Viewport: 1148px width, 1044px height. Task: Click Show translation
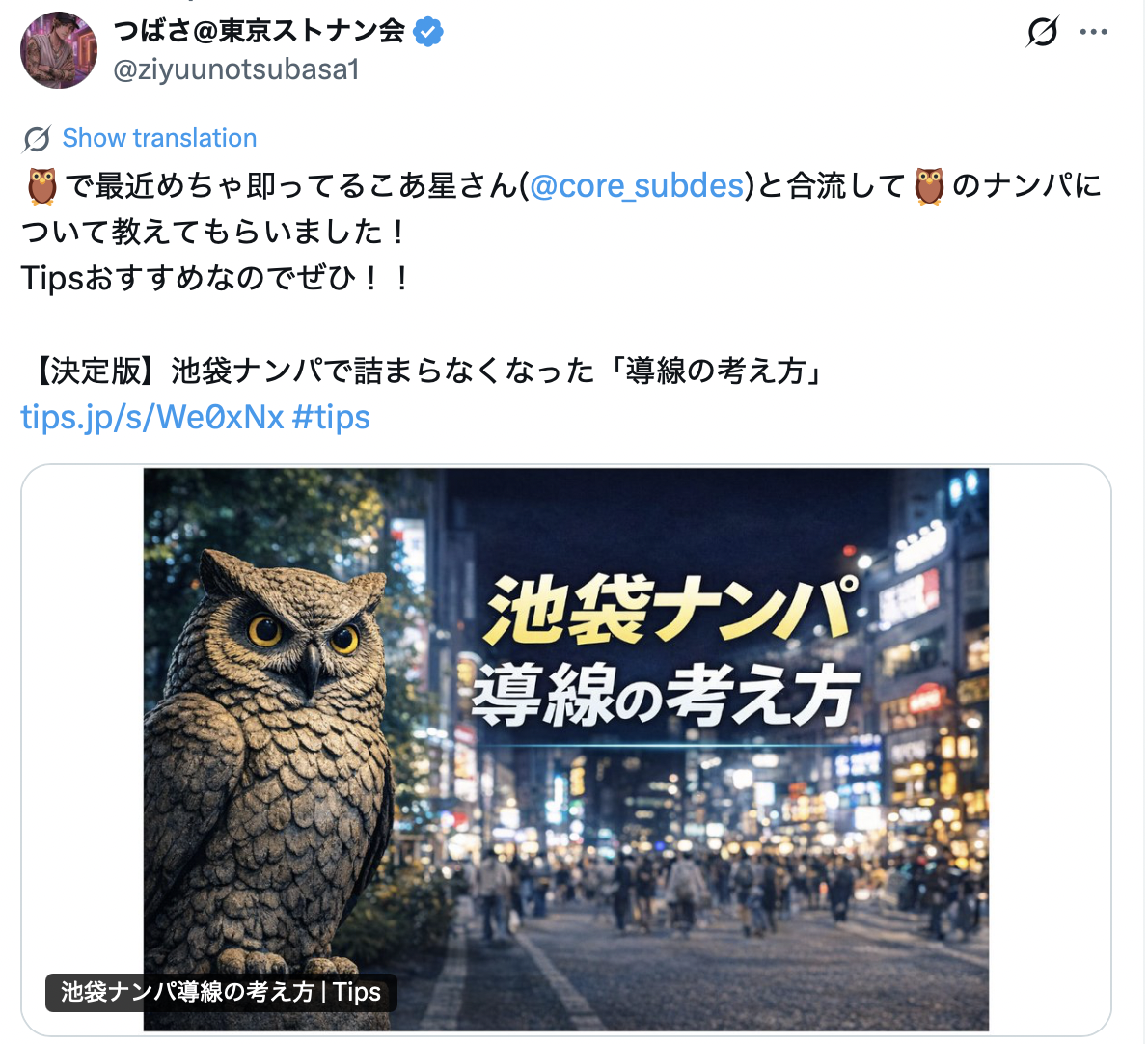coord(159,138)
